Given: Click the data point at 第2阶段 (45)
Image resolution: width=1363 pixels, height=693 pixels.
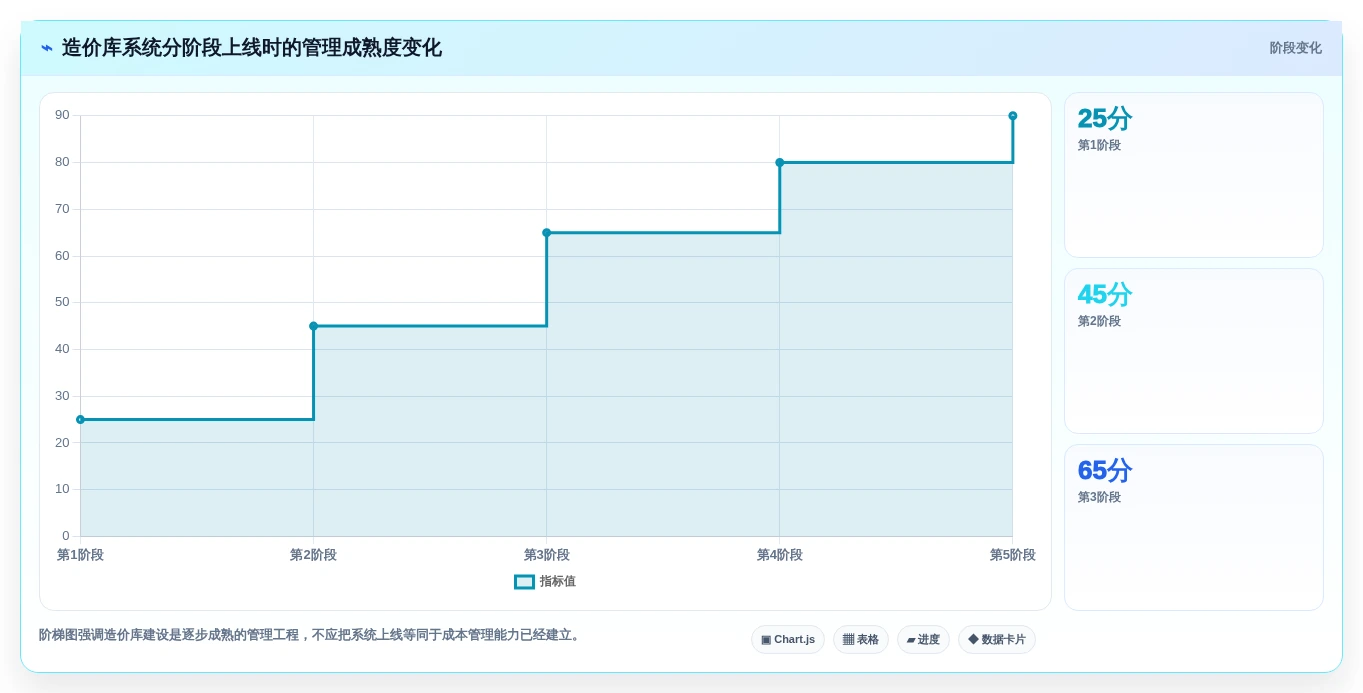Looking at the screenshot, I should point(313,326).
